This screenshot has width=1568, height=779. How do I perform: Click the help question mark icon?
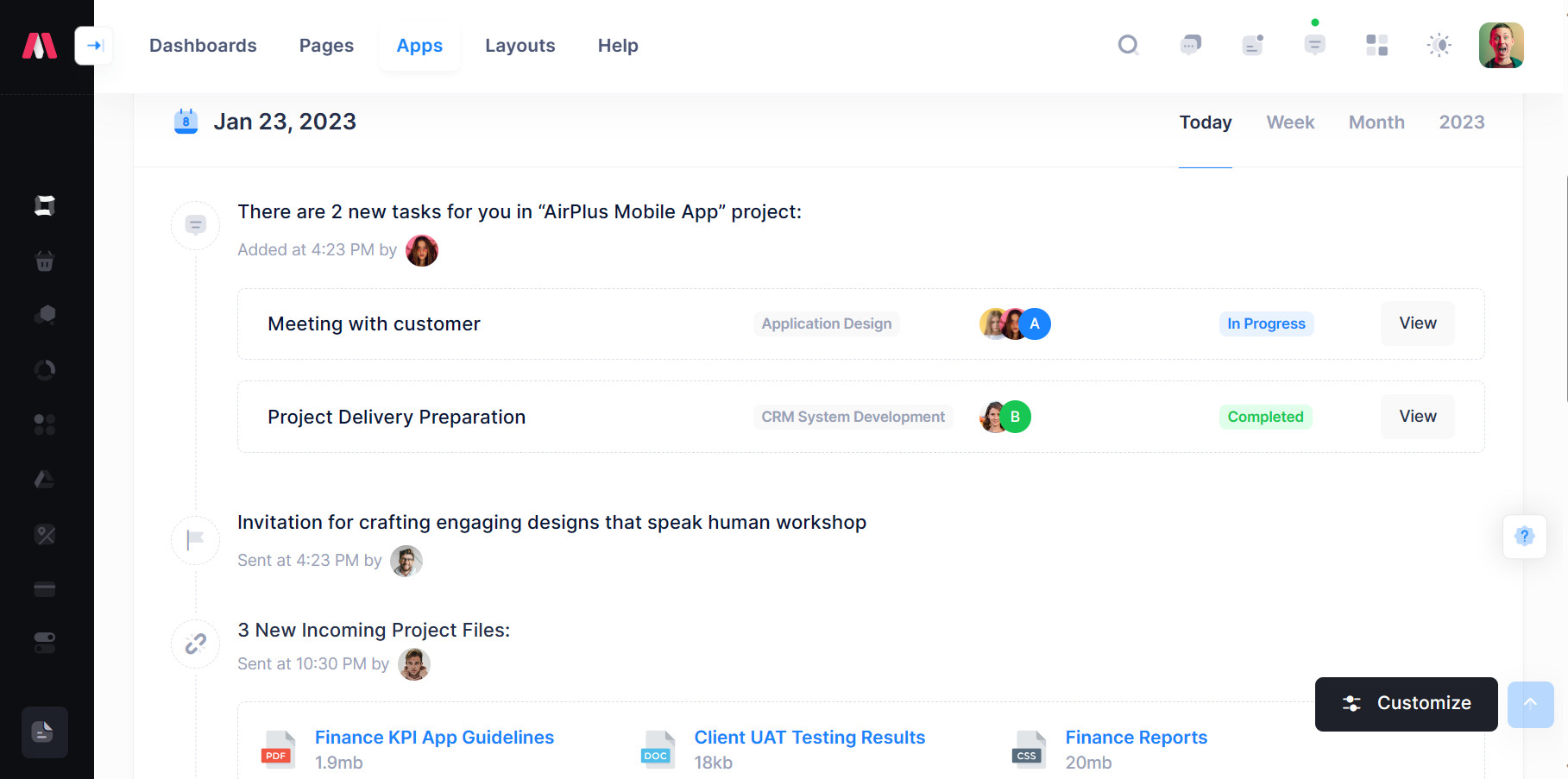1524,537
